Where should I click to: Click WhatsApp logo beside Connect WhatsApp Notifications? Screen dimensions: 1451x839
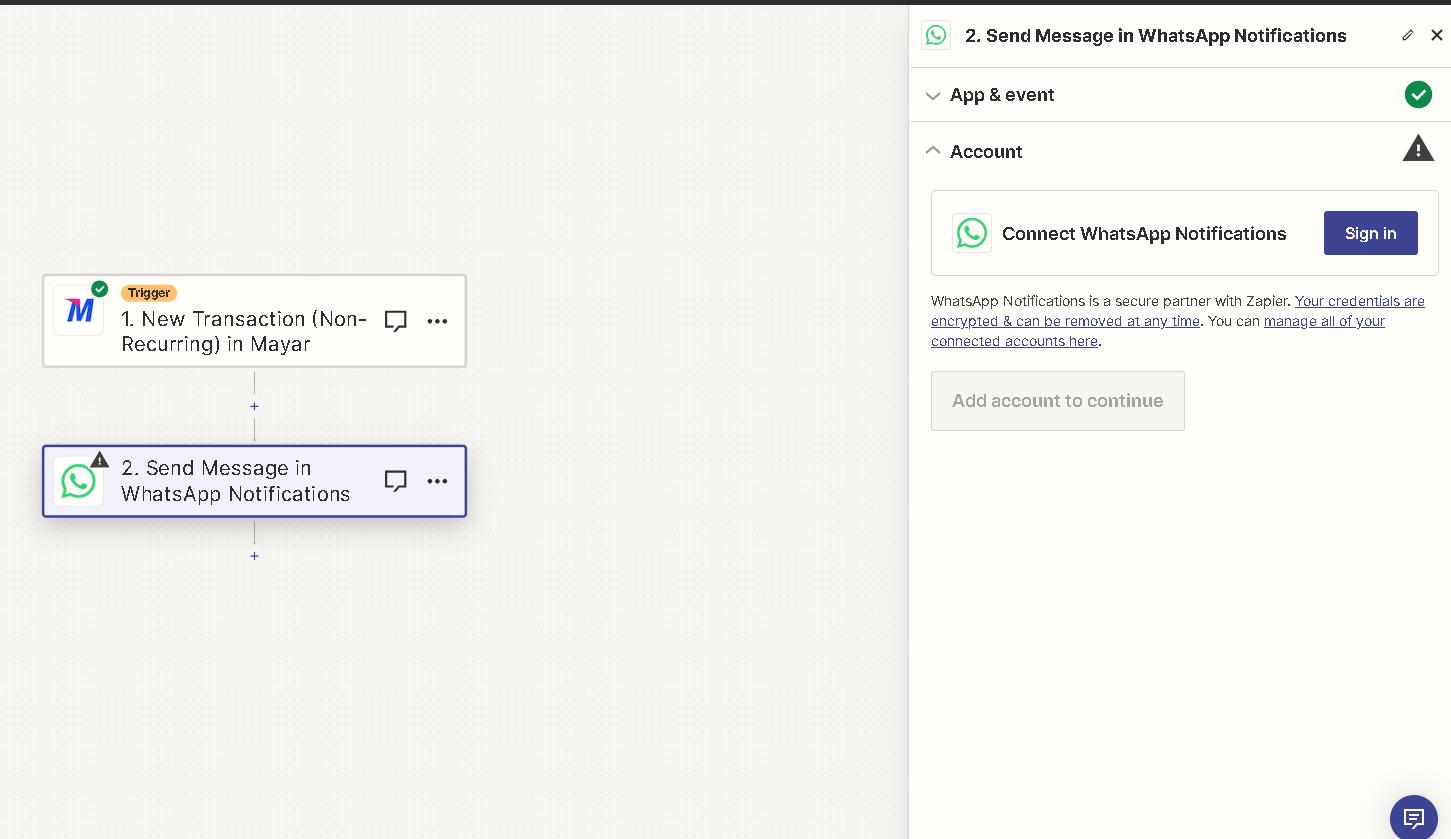(972, 233)
